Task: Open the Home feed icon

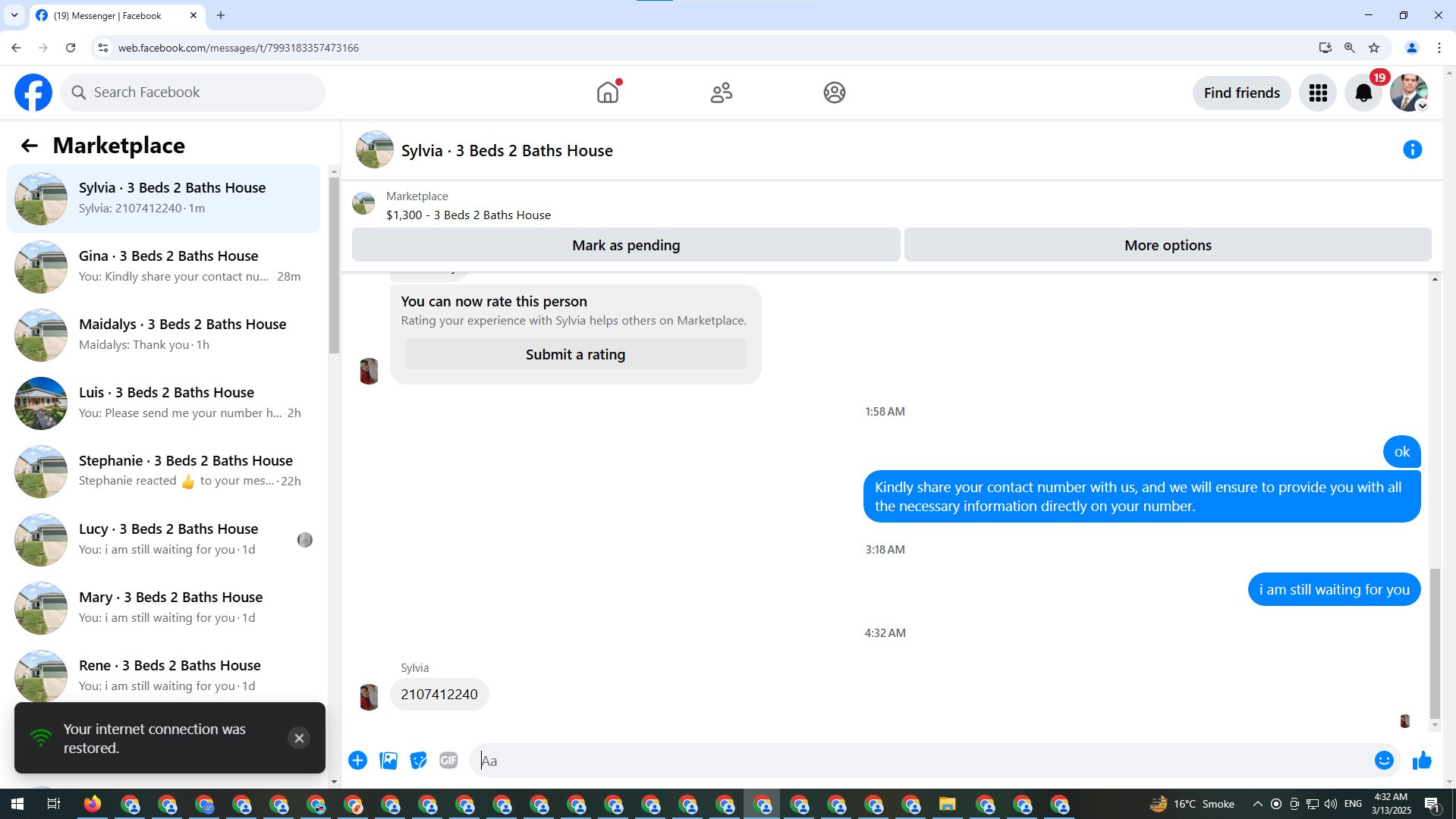Action: (608, 93)
